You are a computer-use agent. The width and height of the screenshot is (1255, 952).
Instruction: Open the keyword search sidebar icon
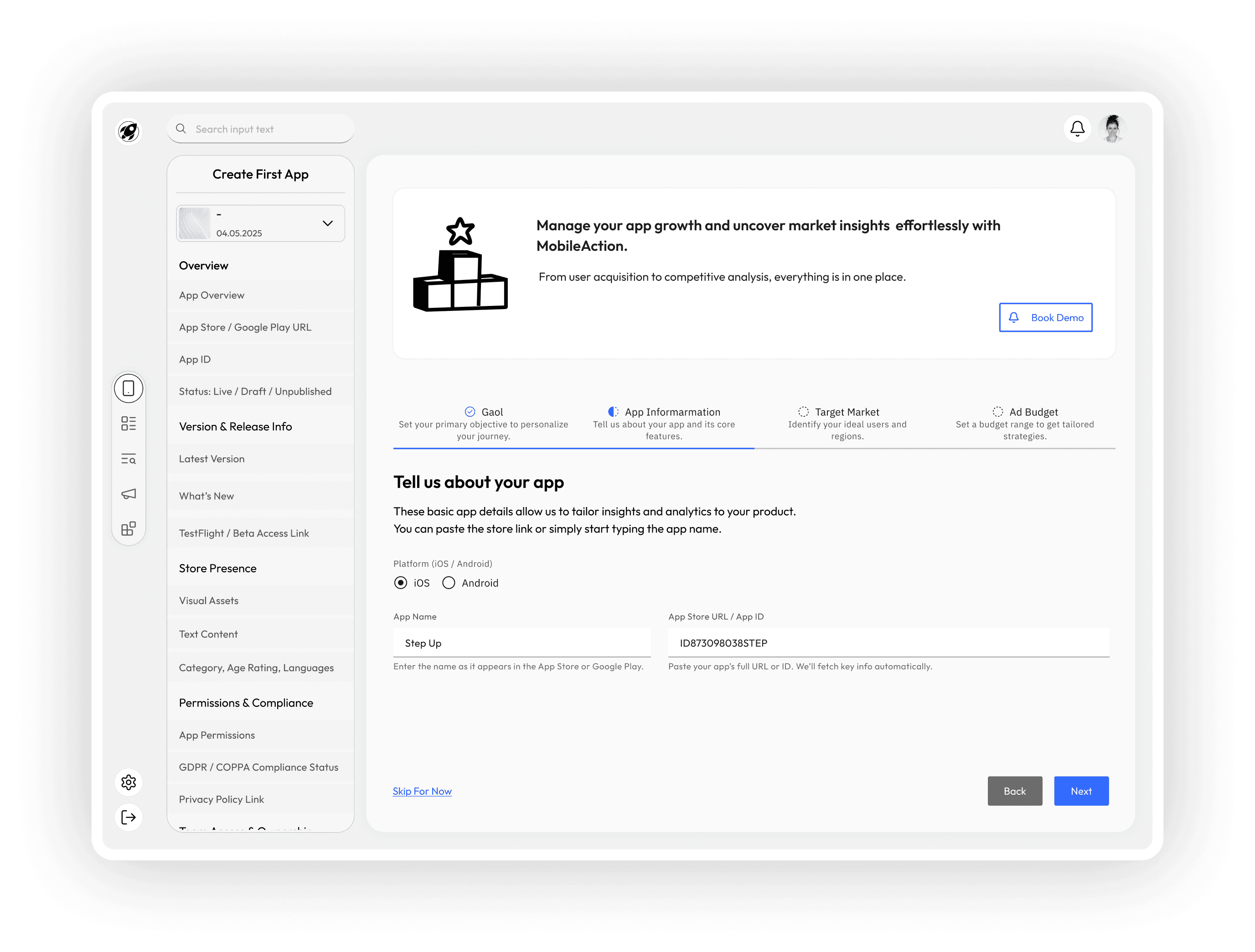click(x=129, y=459)
